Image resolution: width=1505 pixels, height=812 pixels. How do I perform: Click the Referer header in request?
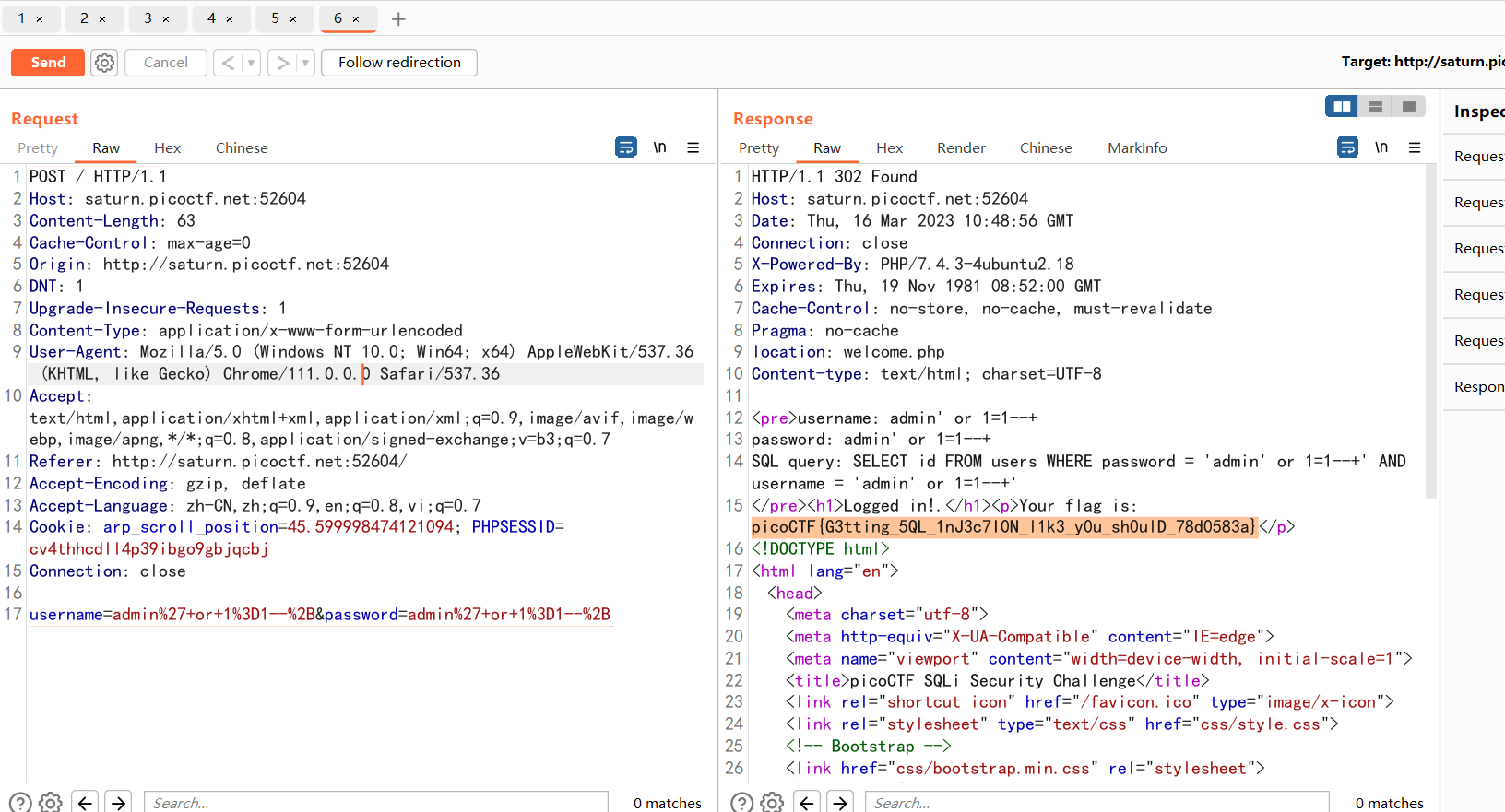point(218,462)
